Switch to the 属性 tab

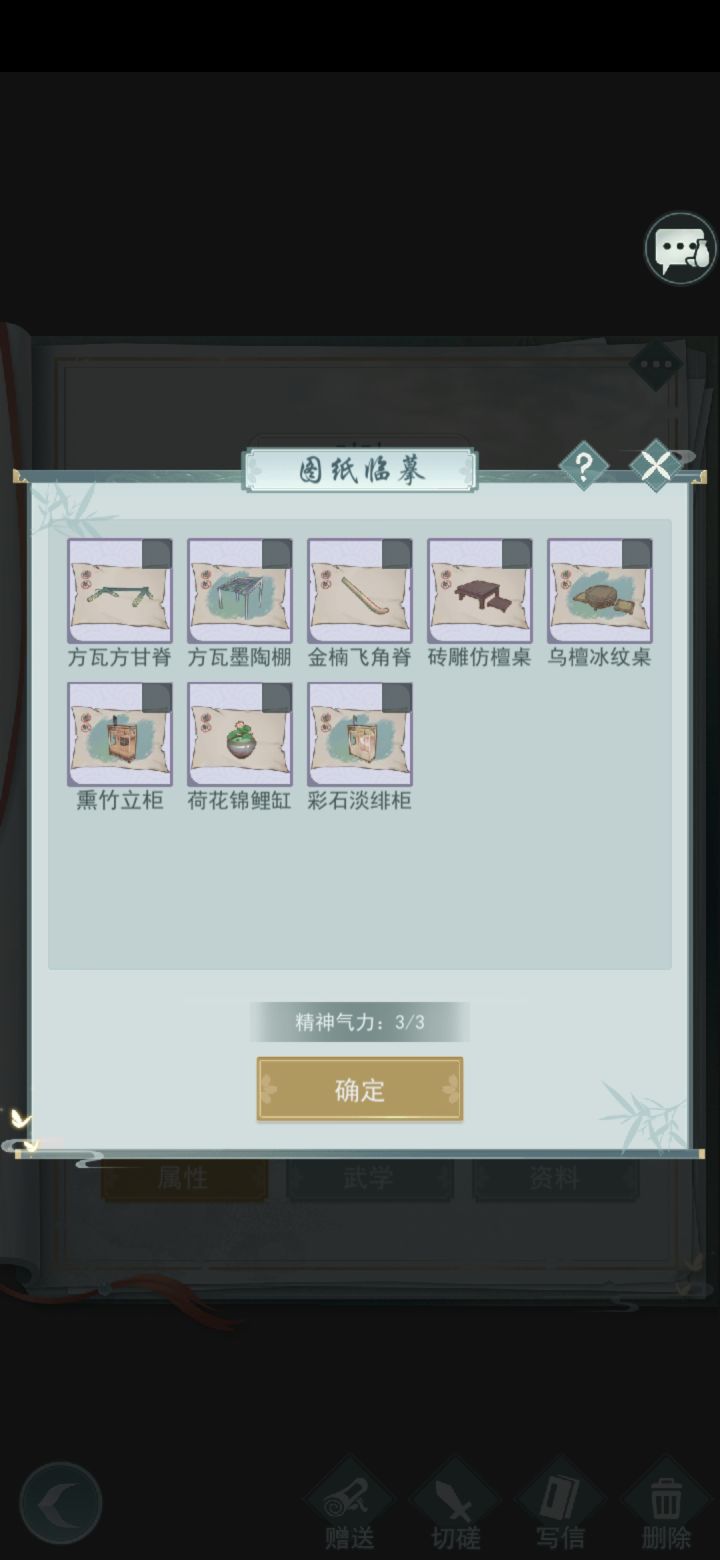[183, 1179]
